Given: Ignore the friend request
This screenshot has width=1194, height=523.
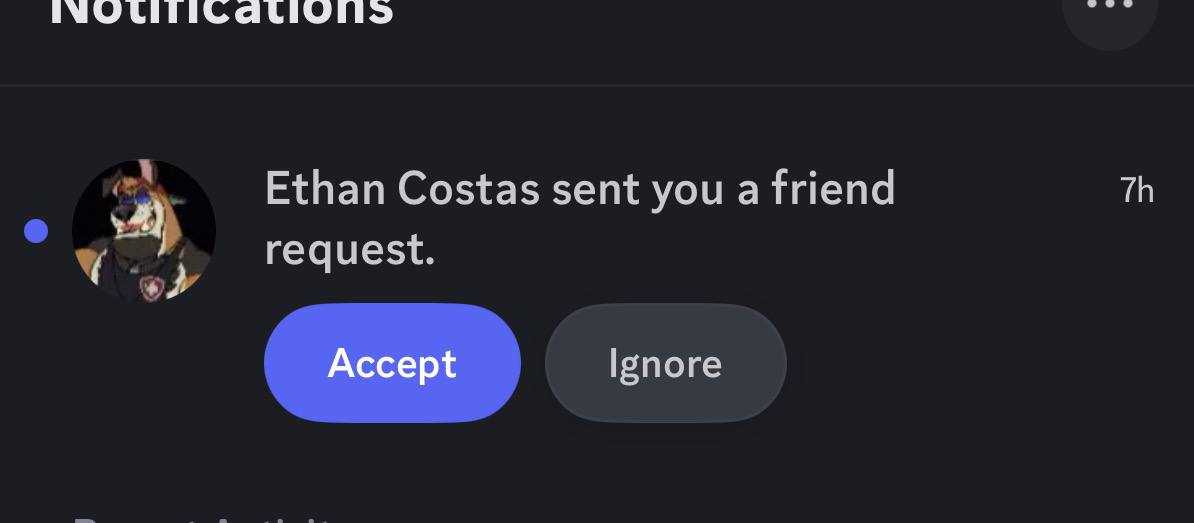Looking at the screenshot, I should (665, 363).
